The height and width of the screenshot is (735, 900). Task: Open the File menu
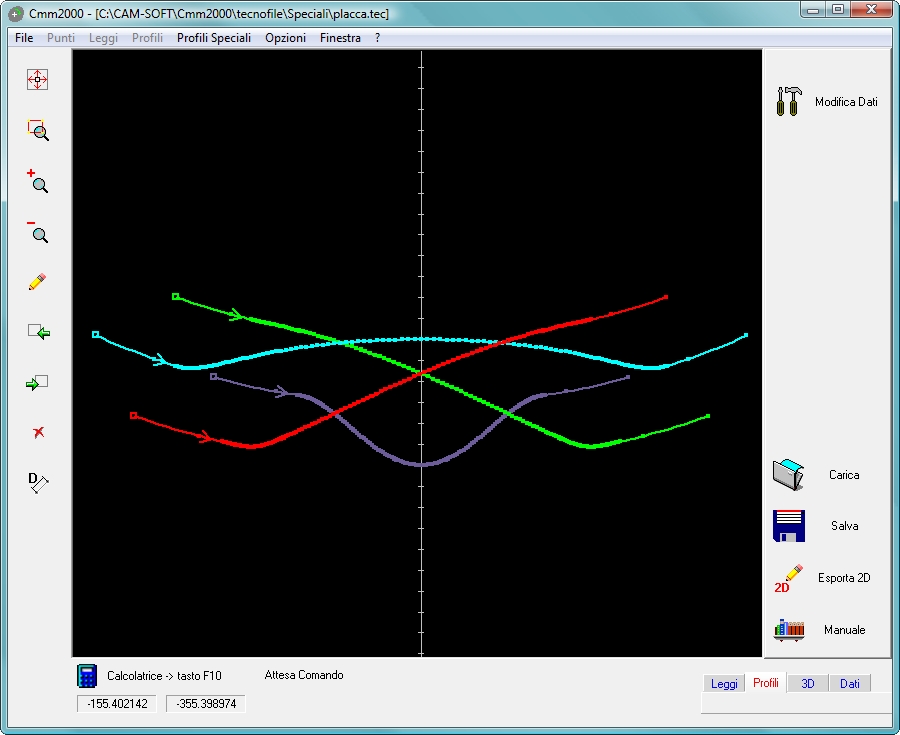tap(24, 38)
